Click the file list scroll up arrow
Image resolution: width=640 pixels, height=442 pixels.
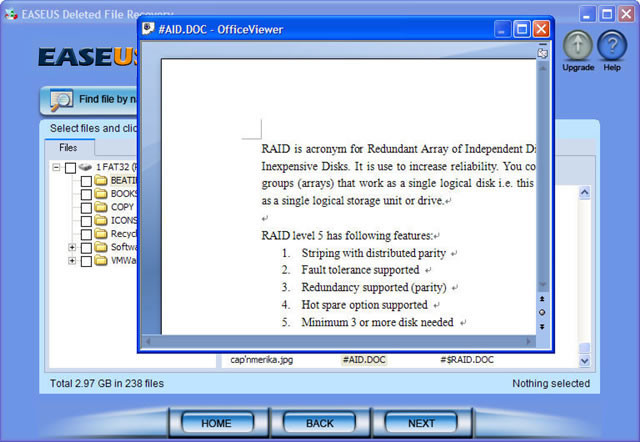(x=584, y=192)
